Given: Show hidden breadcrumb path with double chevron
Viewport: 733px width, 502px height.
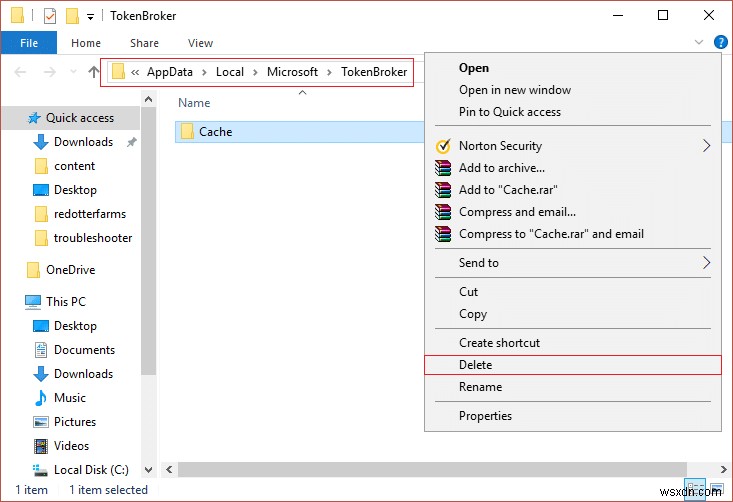Looking at the screenshot, I should point(135,72).
